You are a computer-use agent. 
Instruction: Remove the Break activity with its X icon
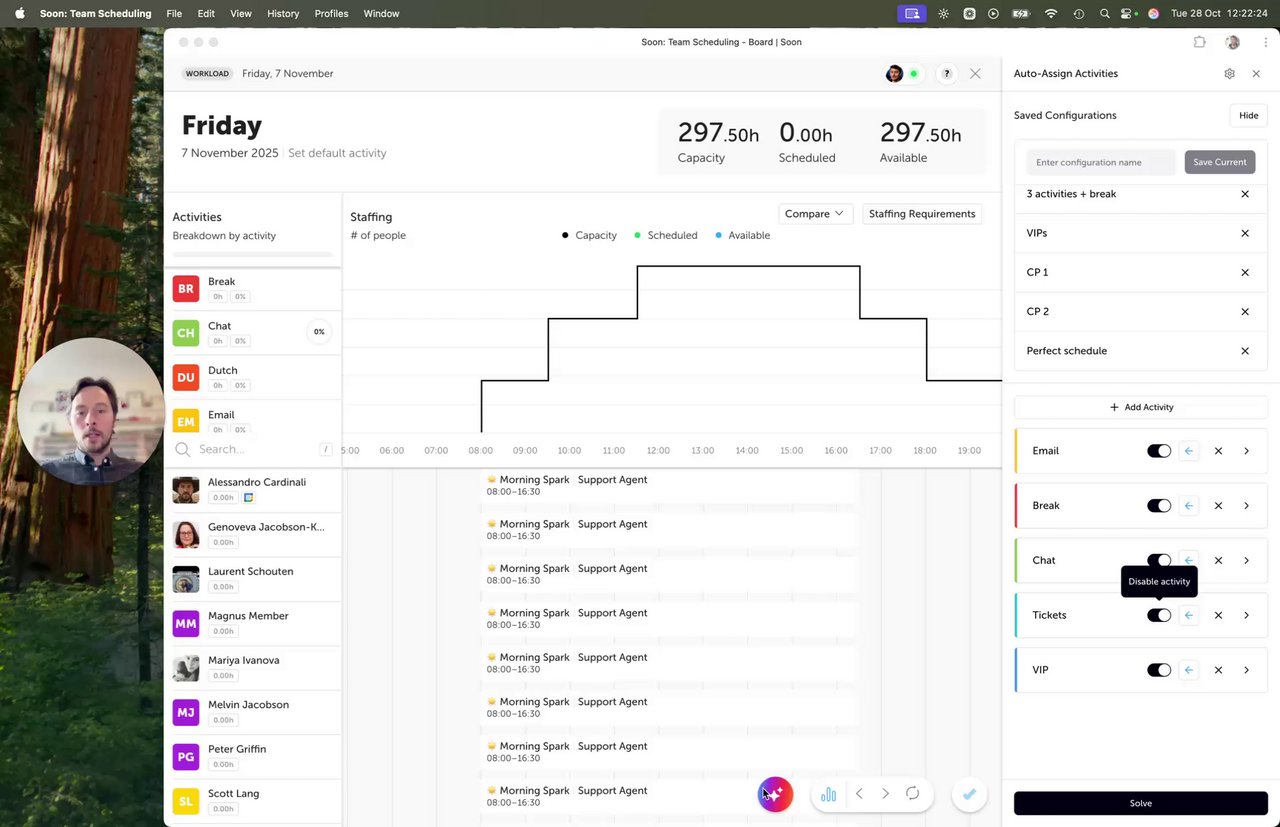point(1218,506)
